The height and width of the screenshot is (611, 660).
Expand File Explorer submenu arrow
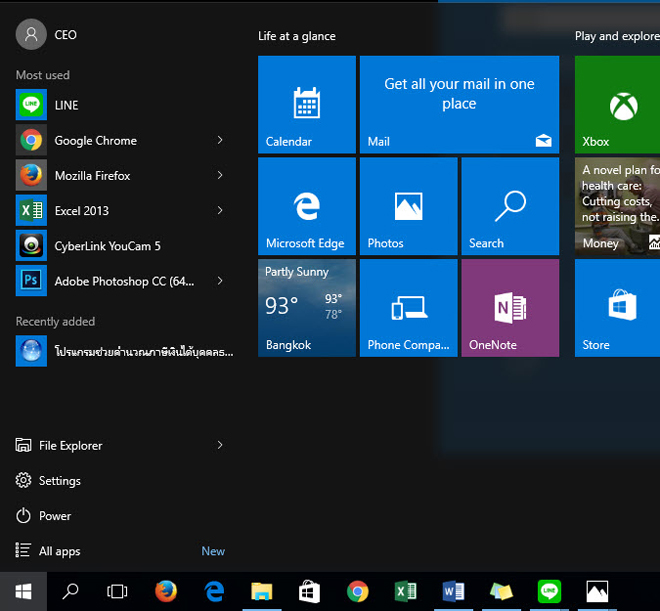(x=220, y=445)
